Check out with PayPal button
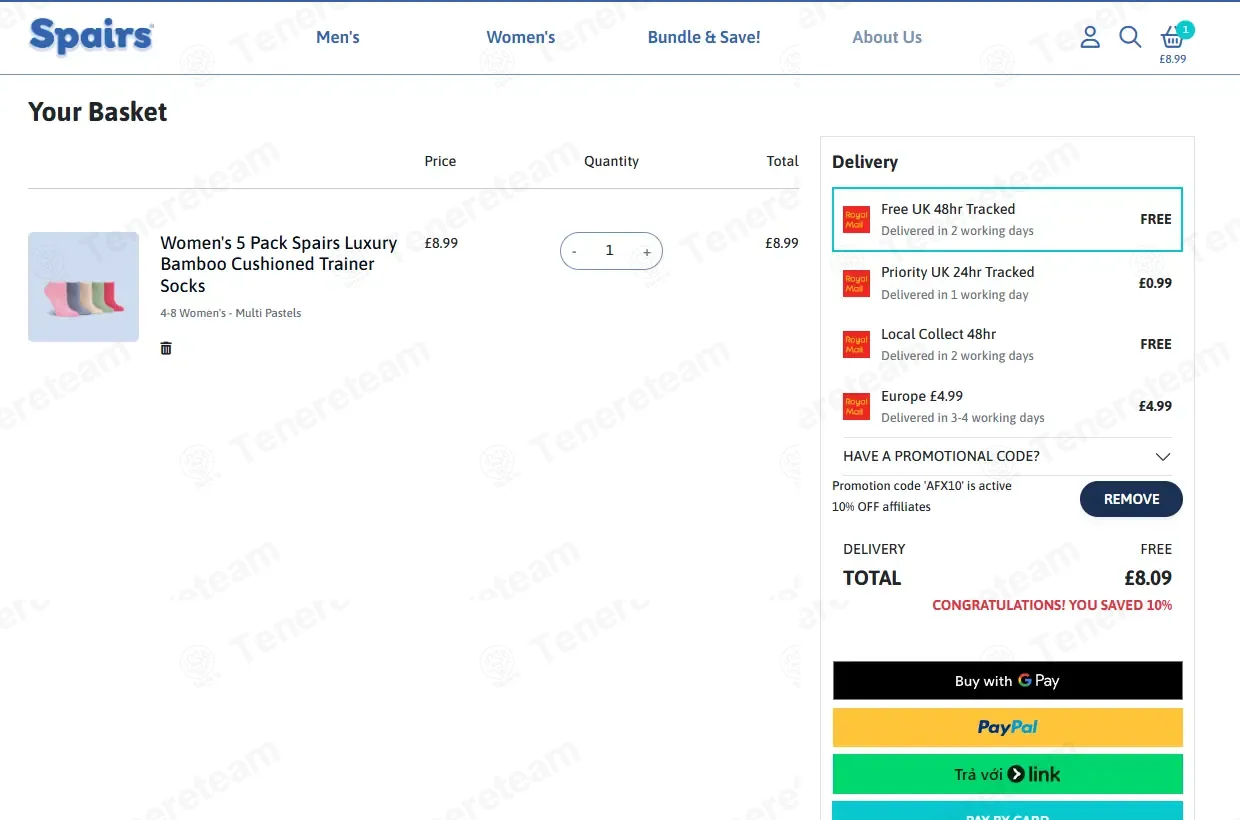 tap(1007, 727)
